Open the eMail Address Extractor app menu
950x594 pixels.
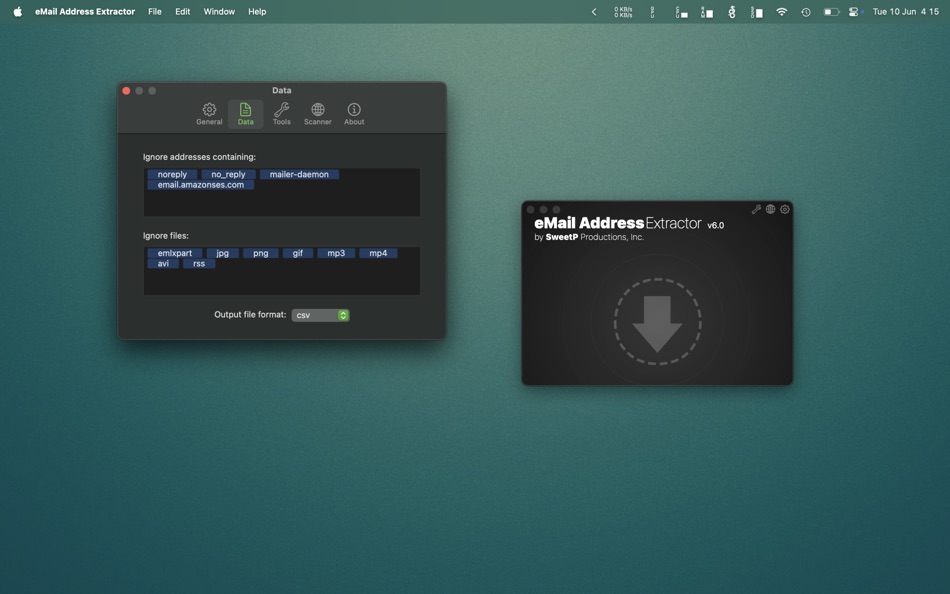(85, 12)
